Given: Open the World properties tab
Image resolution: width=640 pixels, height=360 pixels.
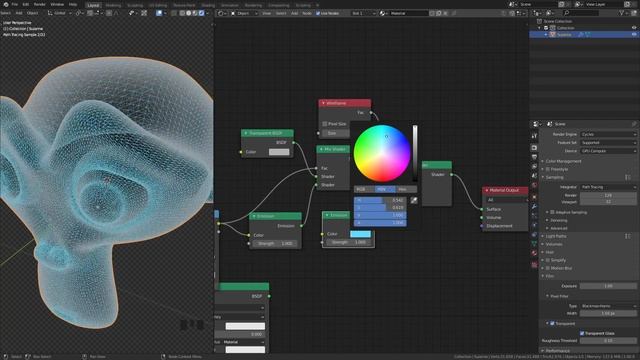Looking at the screenshot, I should [534, 186].
